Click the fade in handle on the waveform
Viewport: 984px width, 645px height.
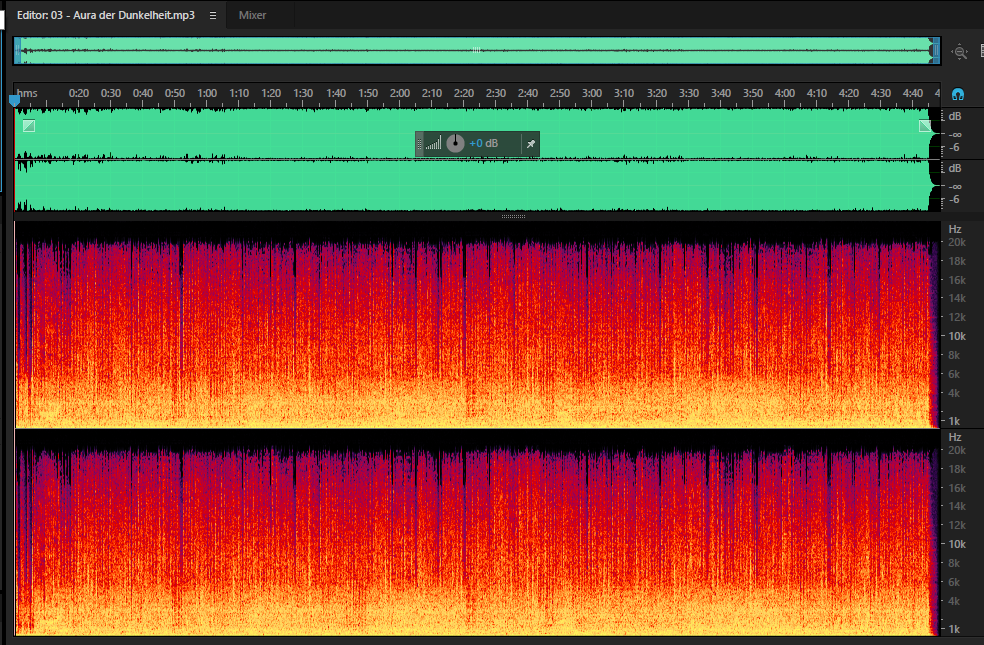[29, 126]
